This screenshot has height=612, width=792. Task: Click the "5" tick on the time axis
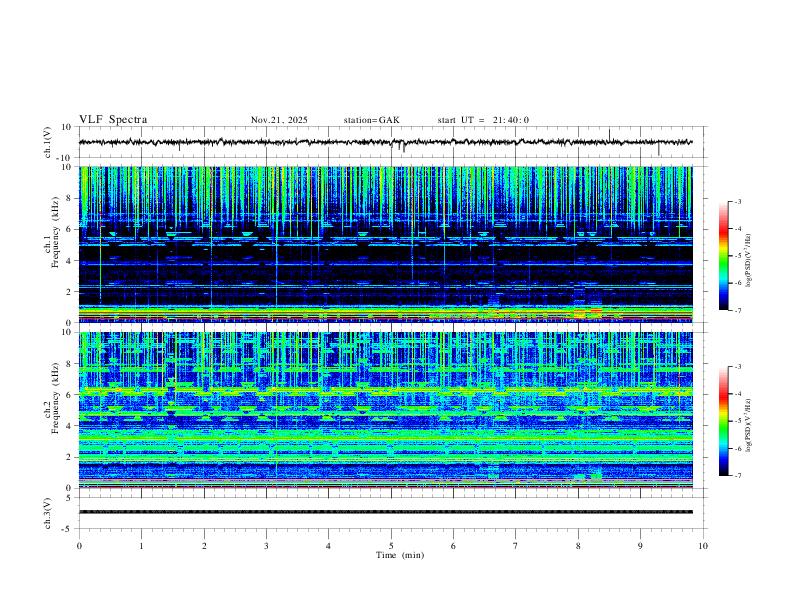coord(391,546)
